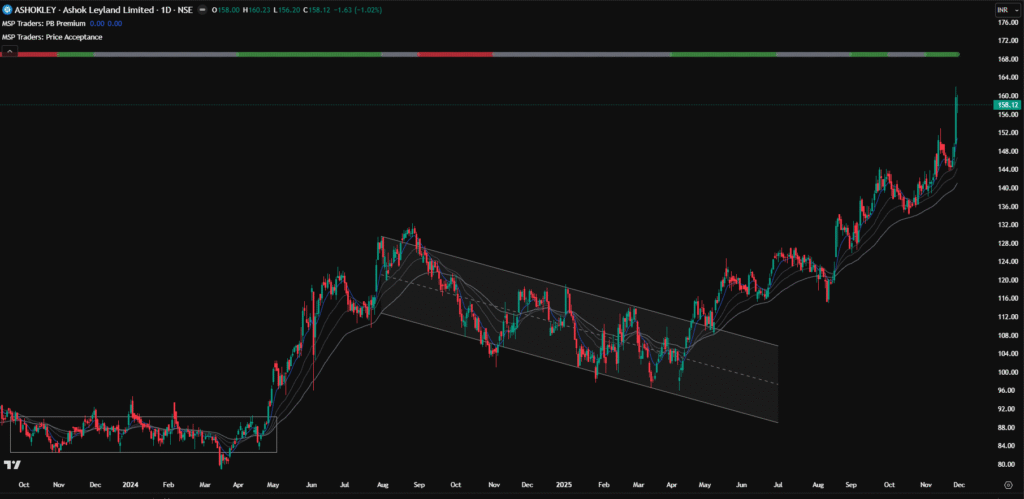Click the 158.12 current price label
The image size is (1024, 499).
click(1007, 104)
